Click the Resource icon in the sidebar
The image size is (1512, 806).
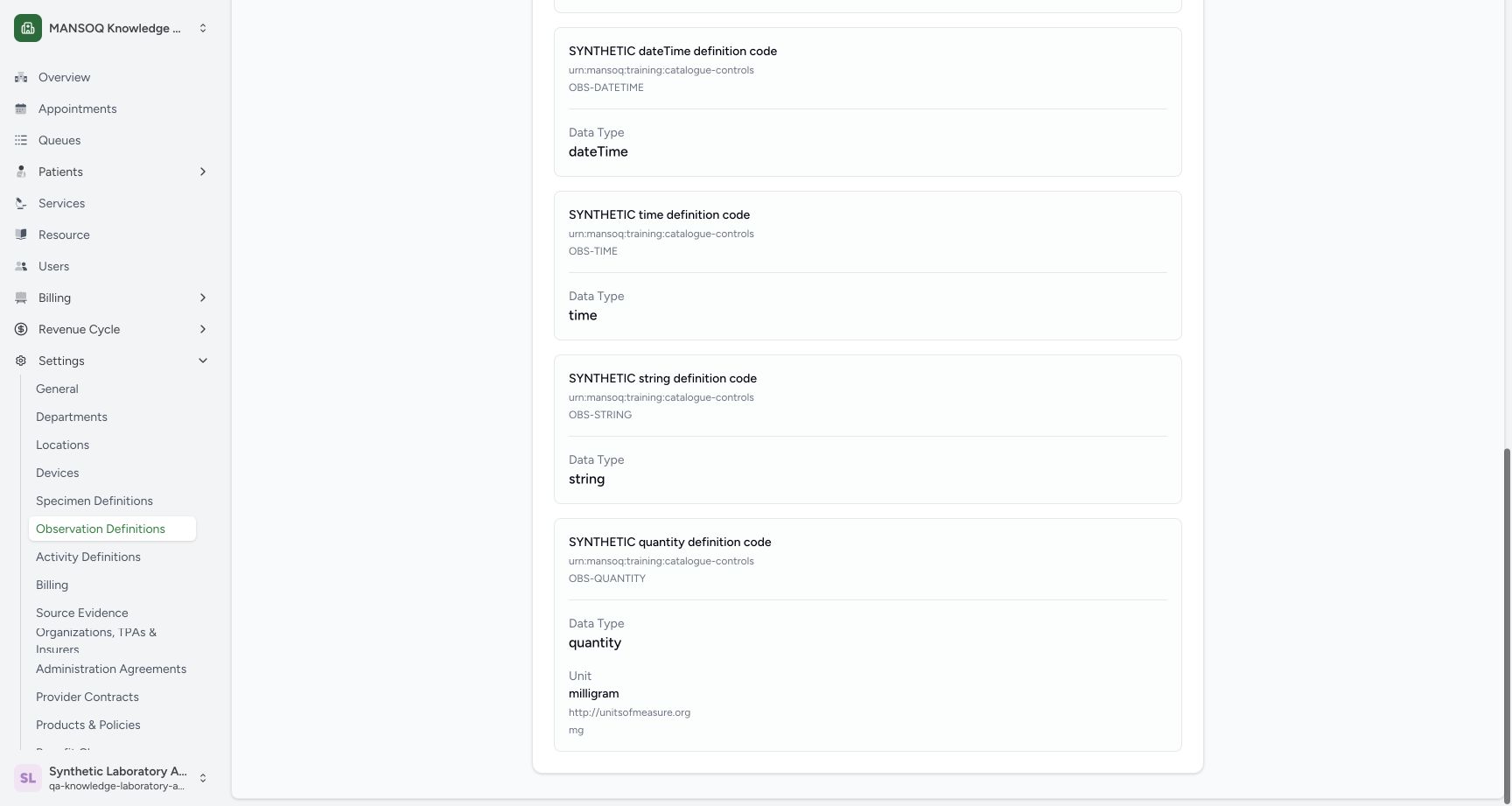(x=21, y=235)
